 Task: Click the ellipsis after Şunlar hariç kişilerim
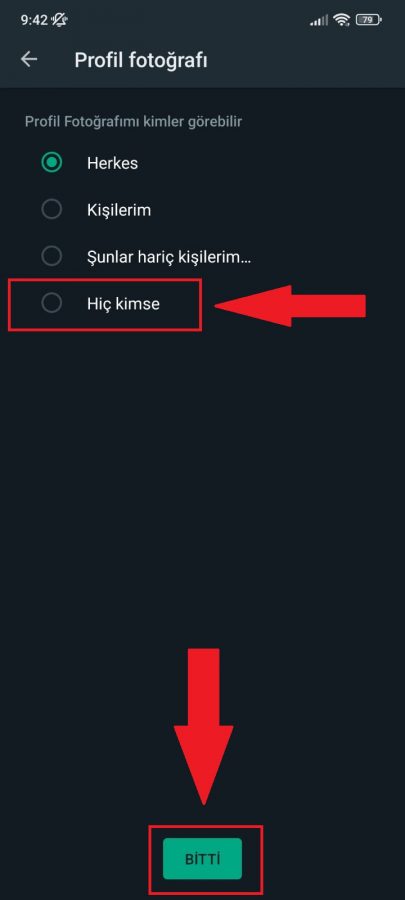point(247,260)
